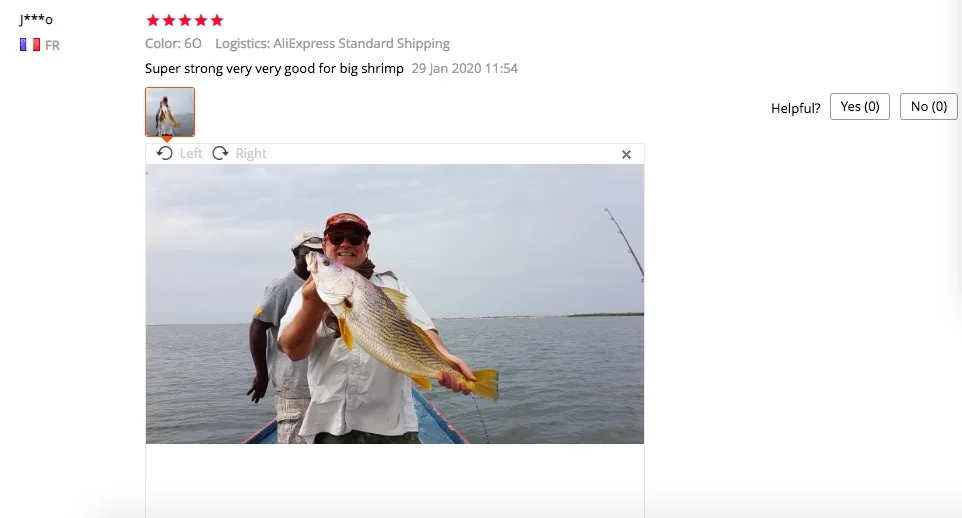Click the rotate left arrow icon
962x518 pixels.
(x=164, y=153)
